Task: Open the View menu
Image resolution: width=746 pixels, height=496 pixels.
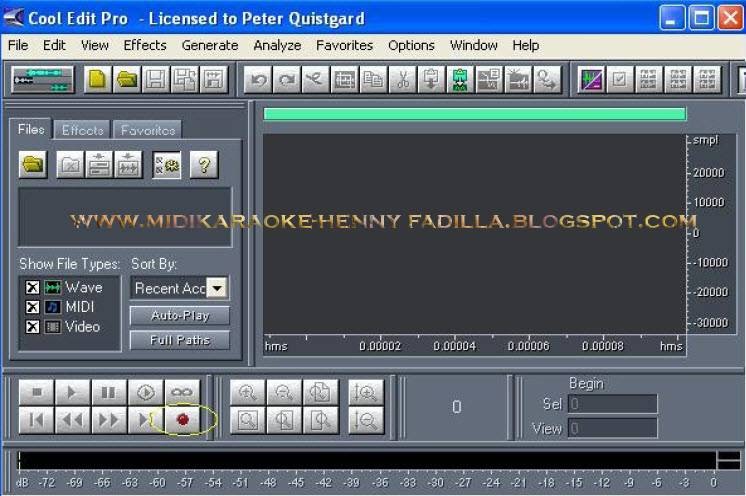Action: [95, 45]
